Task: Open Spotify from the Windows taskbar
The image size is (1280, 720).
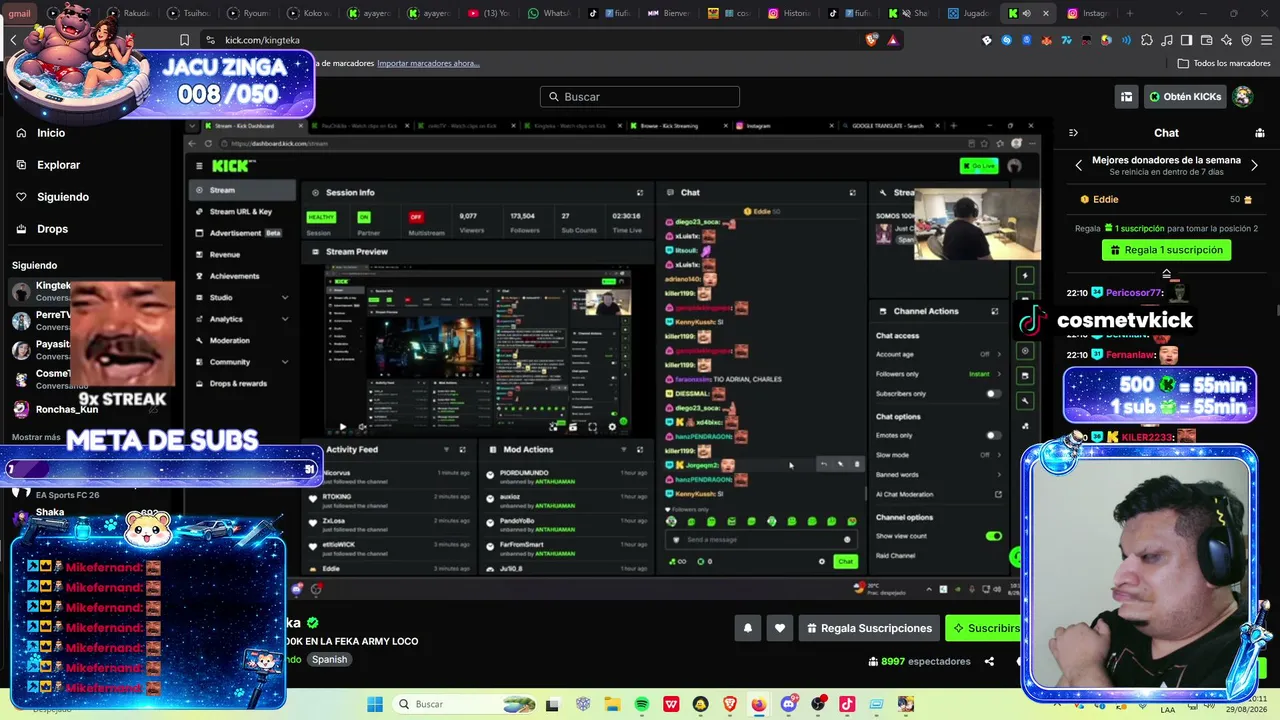Action: coord(642,704)
